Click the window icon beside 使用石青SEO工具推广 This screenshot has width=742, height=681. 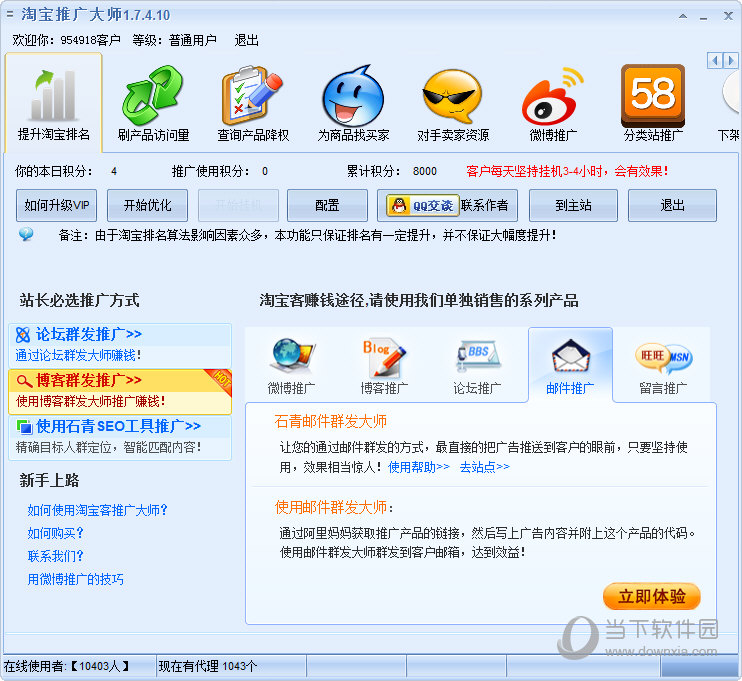click(x=24, y=427)
